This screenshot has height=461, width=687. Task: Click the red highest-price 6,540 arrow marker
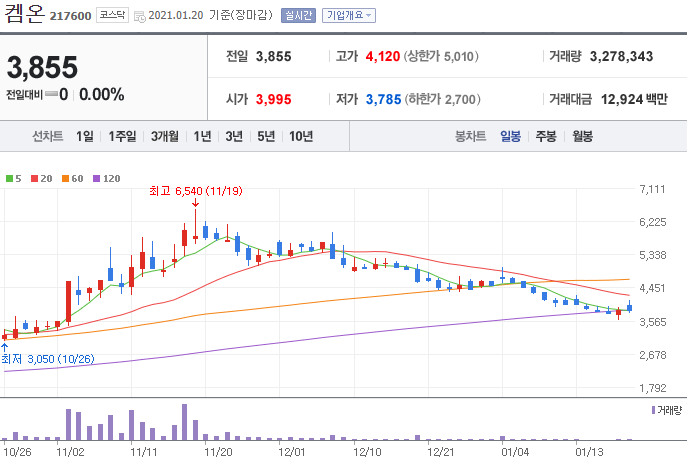pyautogui.click(x=195, y=203)
